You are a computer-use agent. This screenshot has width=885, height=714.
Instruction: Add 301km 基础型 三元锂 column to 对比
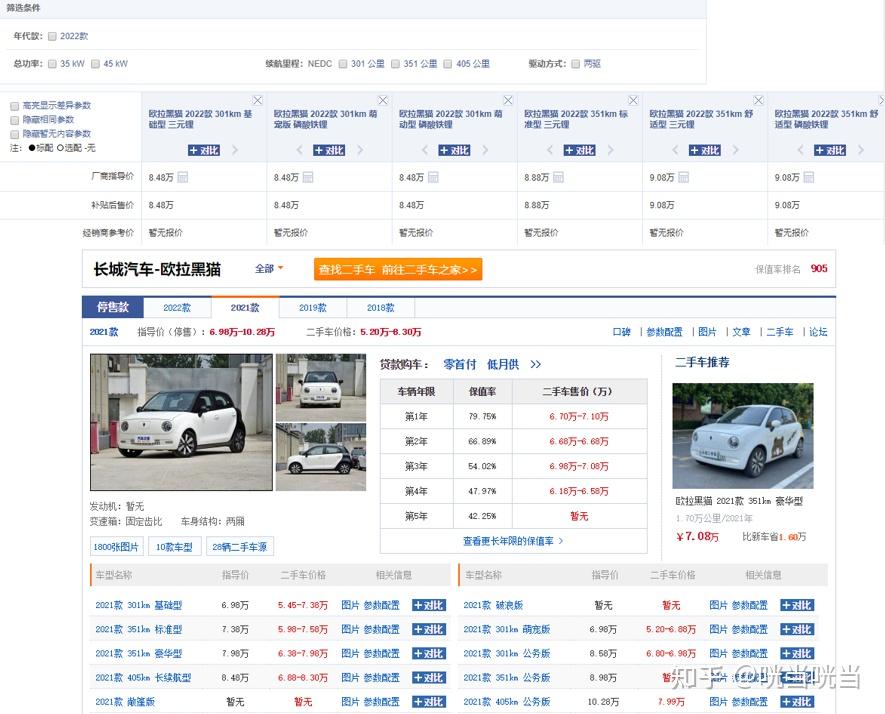click(204, 150)
